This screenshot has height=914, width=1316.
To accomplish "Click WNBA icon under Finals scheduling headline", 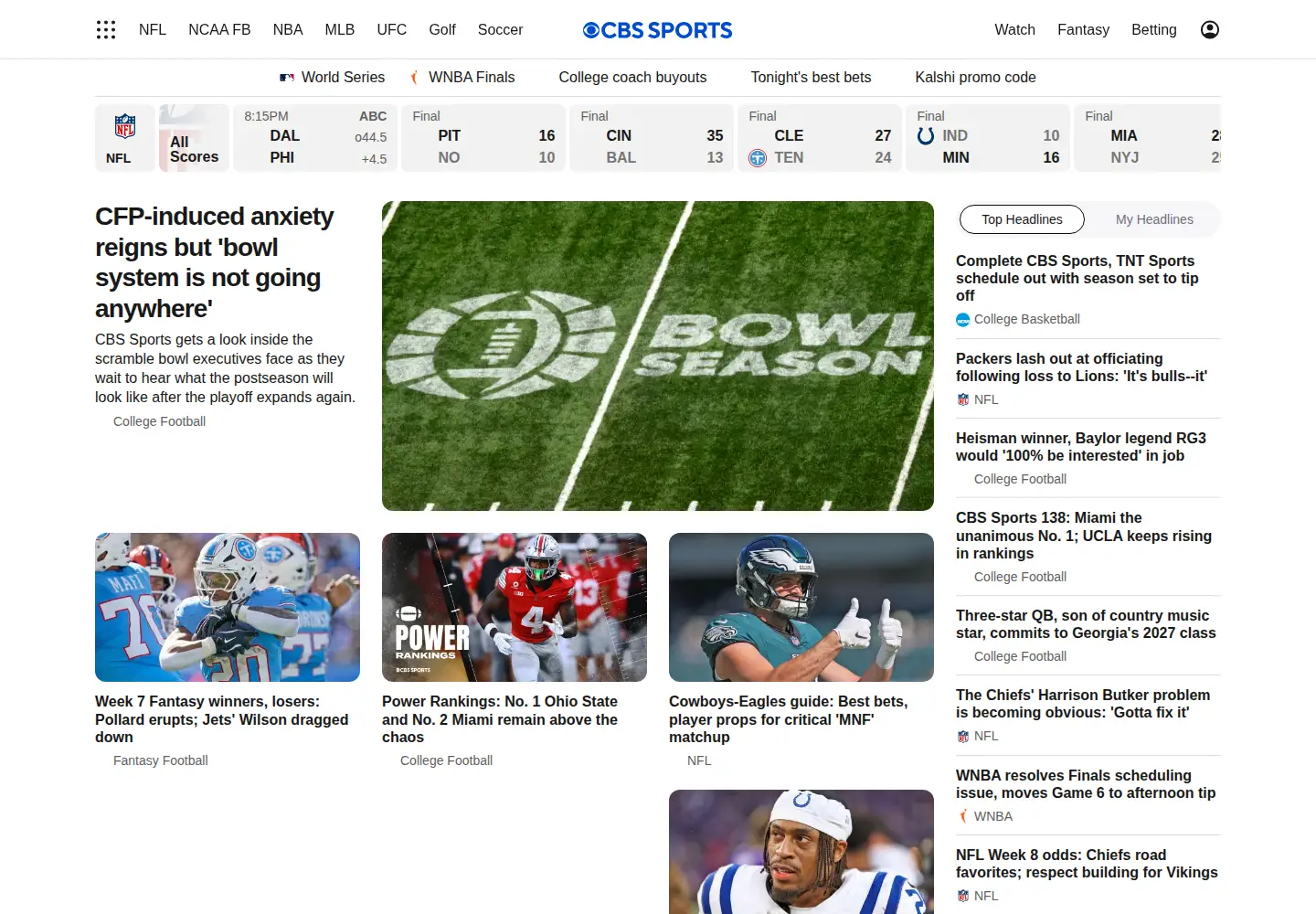I will click(x=963, y=816).
